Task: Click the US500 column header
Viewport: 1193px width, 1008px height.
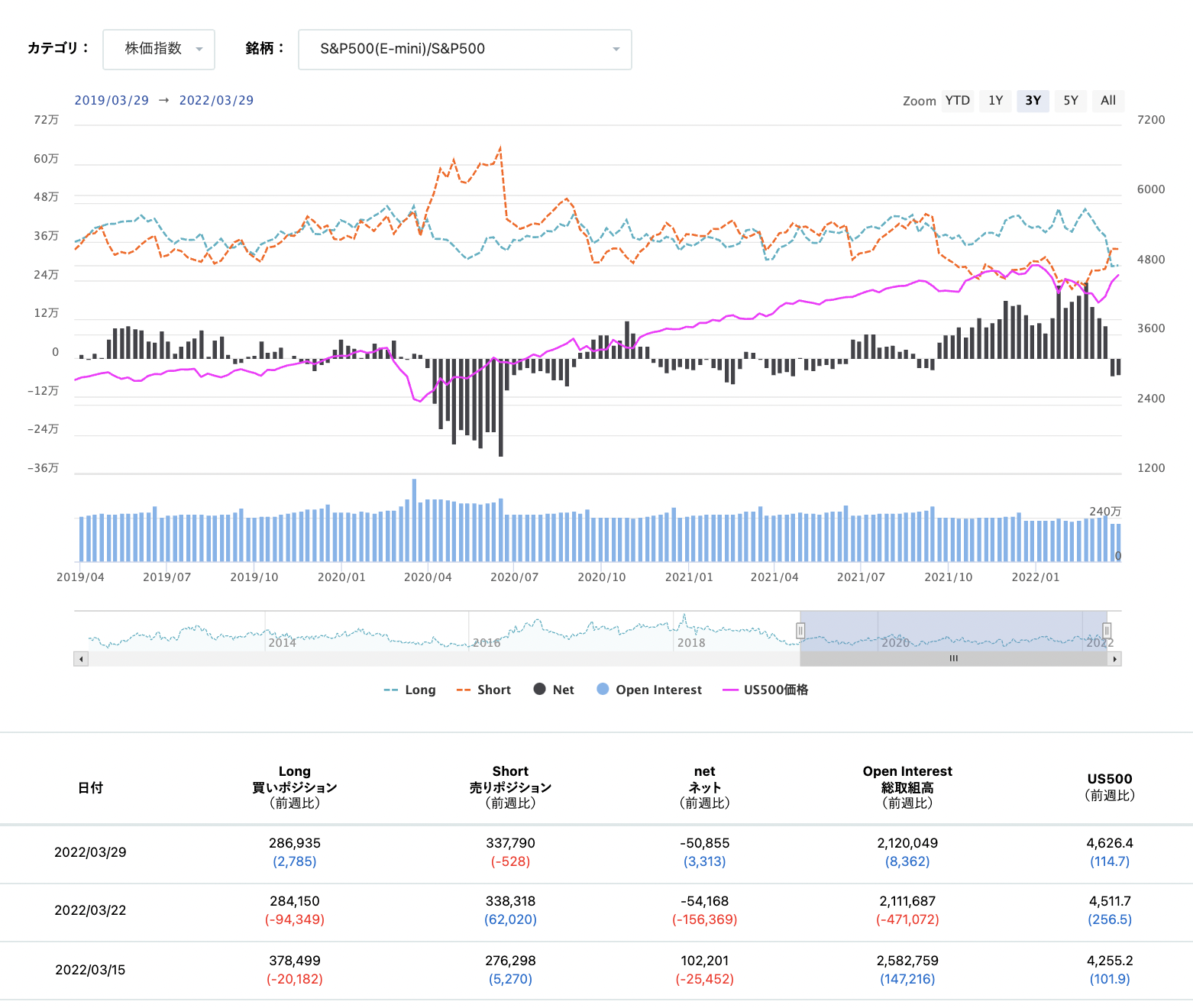Action: [x=1110, y=787]
